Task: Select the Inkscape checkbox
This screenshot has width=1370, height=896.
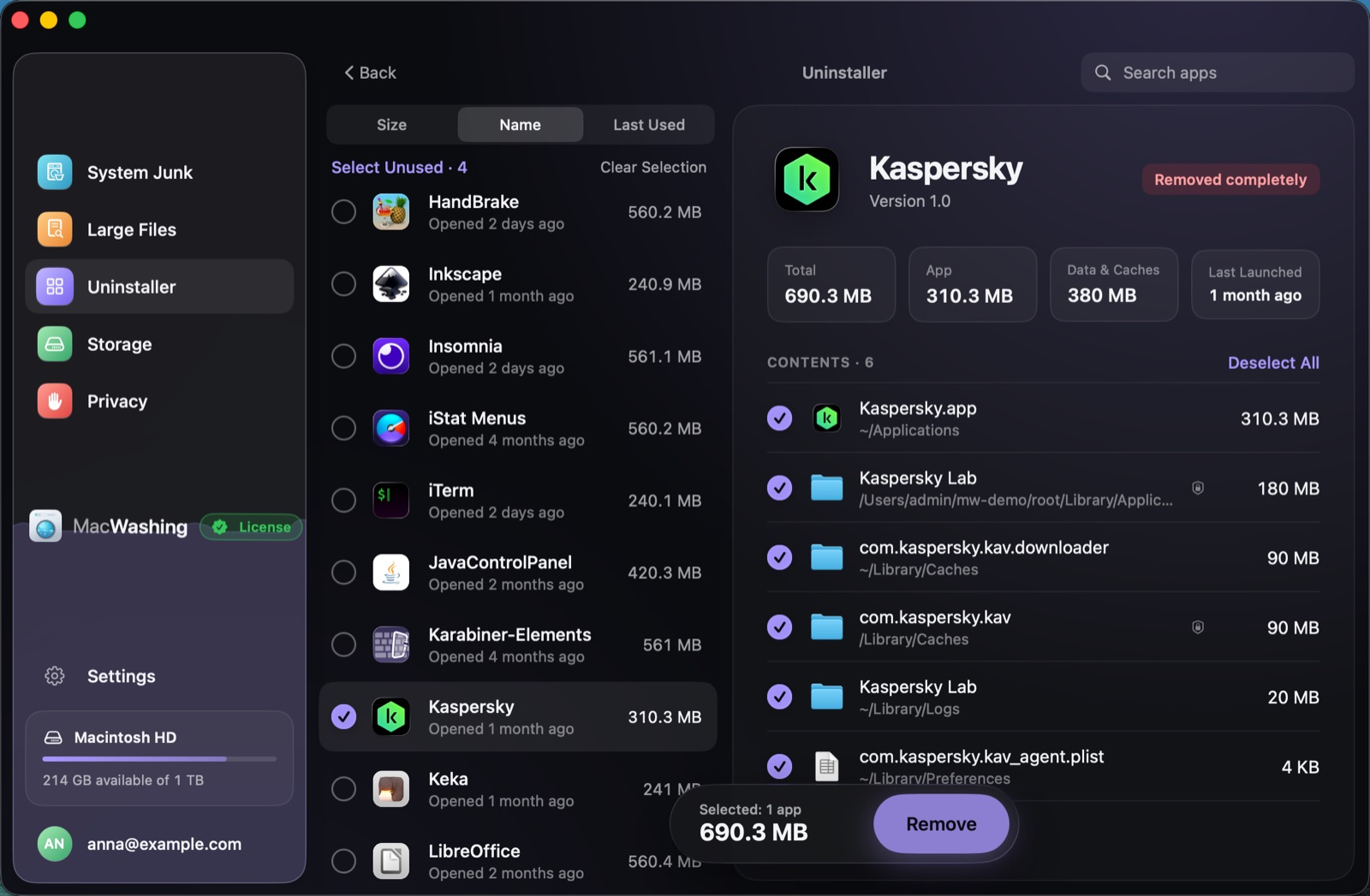Action: pyautogui.click(x=343, y=283)
